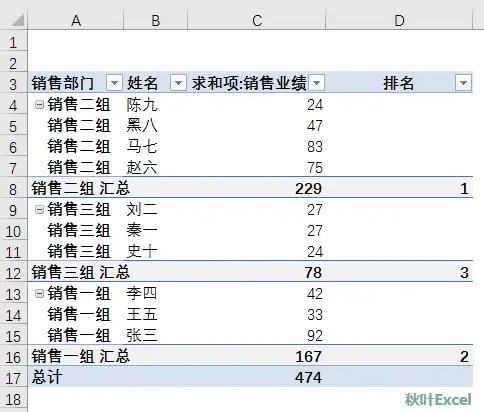The width and height of the screenshot is (484, 412).
Task: Select column A header
Action: [76, 21]
